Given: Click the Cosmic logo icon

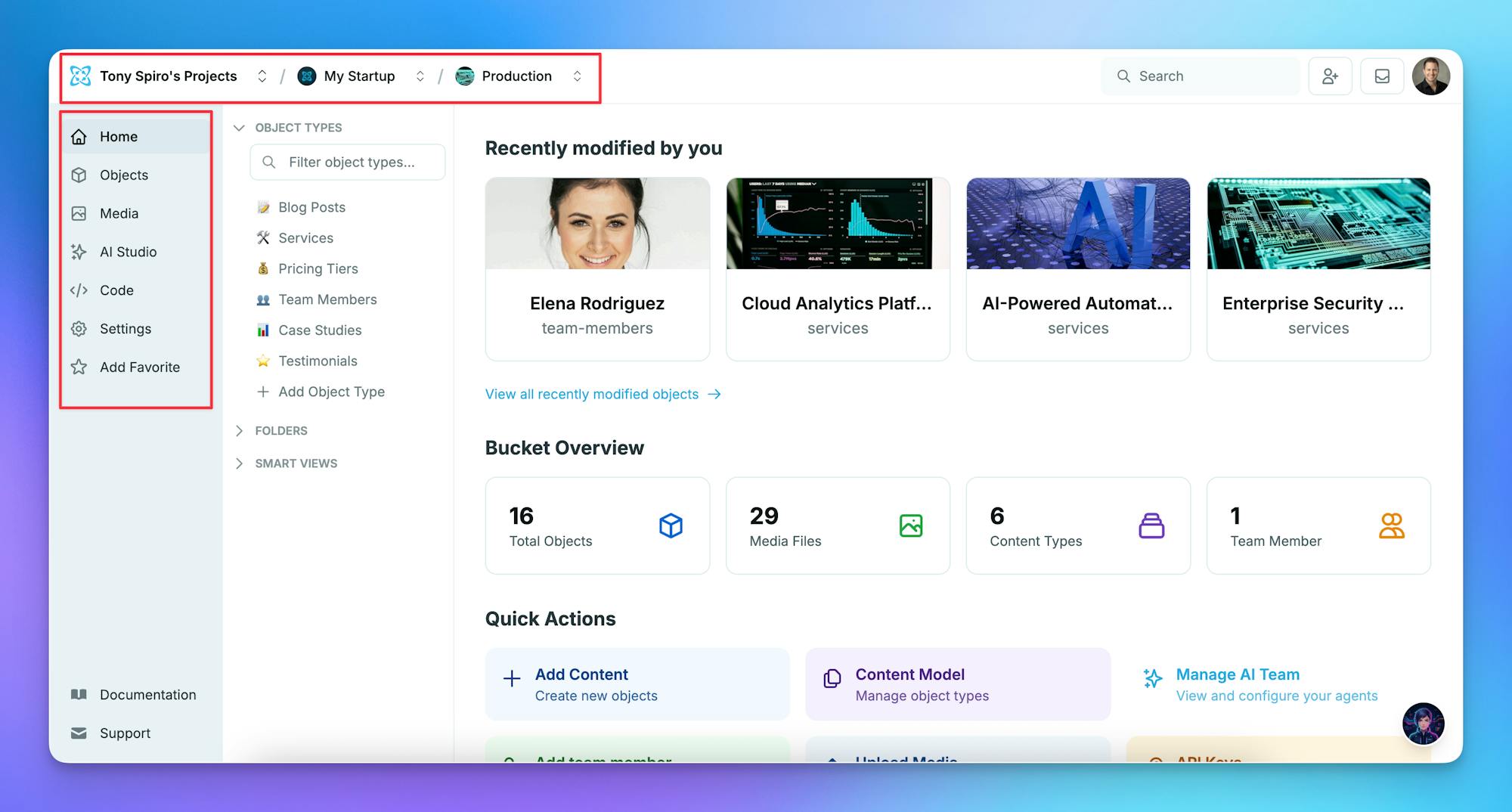Looking at the screenshot, I should pos(80,76).
